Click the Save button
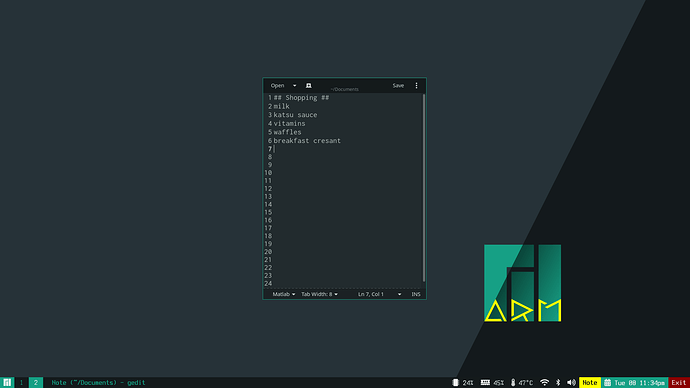Image resolution: width=690 pixels, height=388 pixels. pos(398,85)
